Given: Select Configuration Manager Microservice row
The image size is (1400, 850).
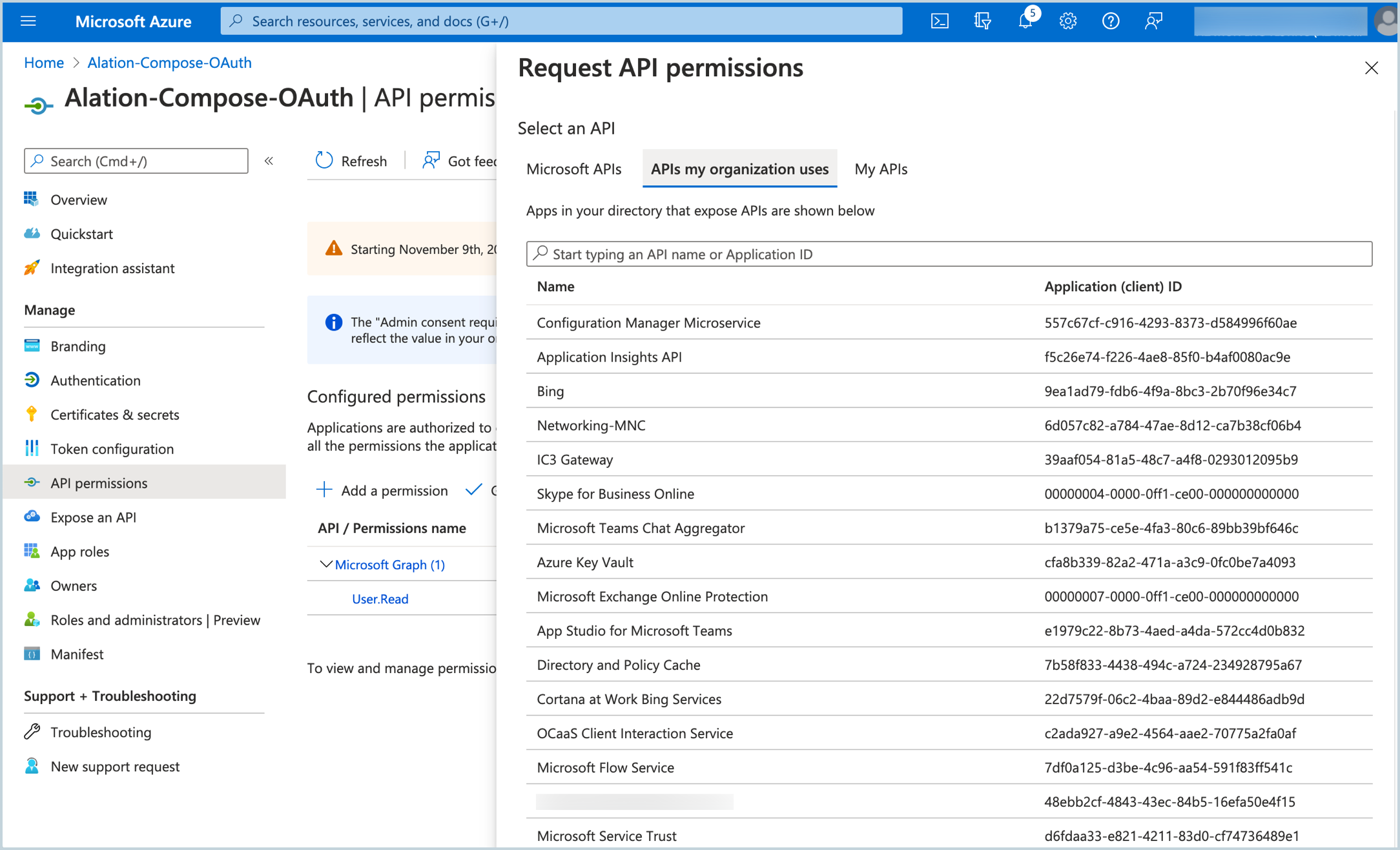Looking at the screenshot, I should (949, 322).
